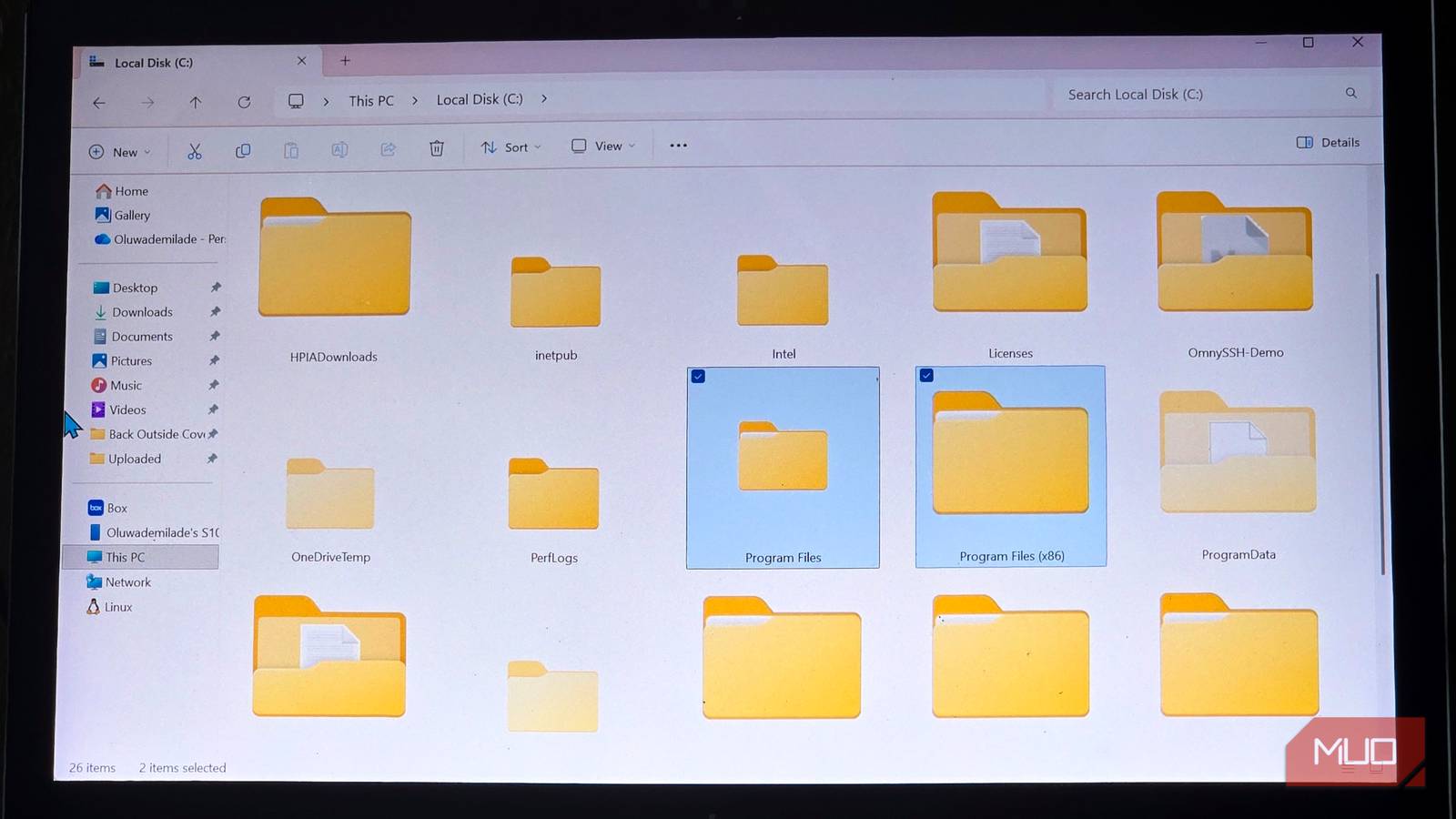Uncheck the Program Files checkbox
Screen dimensions: 1456x819
tap(698, 377)
